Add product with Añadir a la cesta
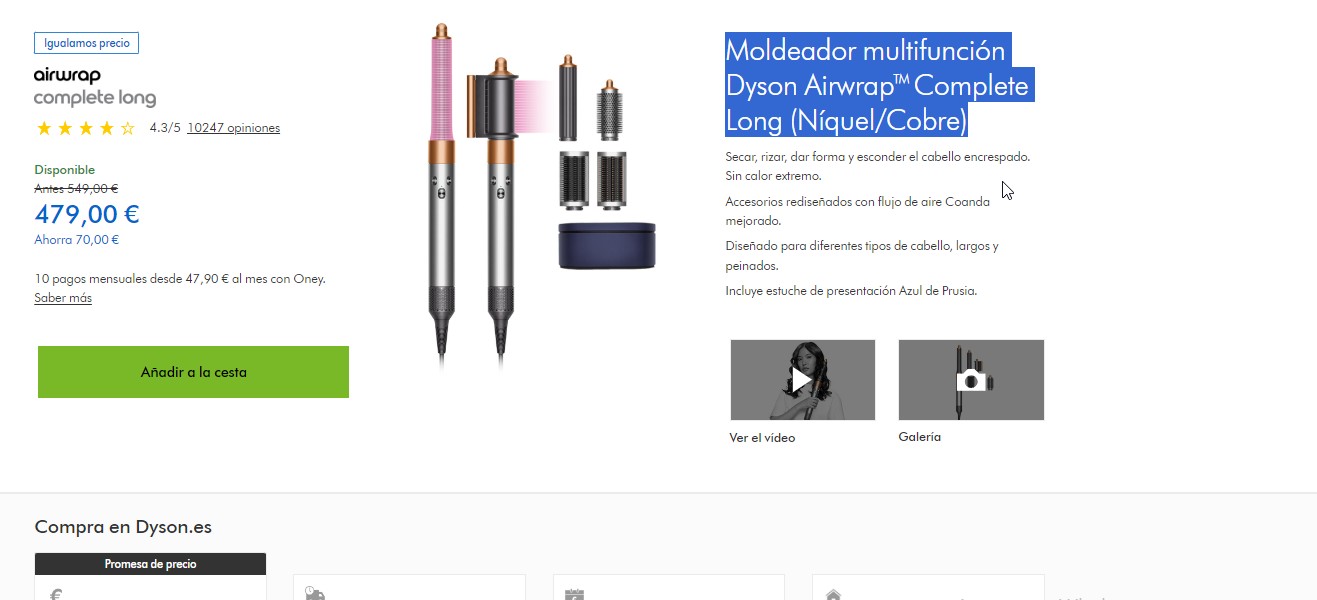 [193, 372]
